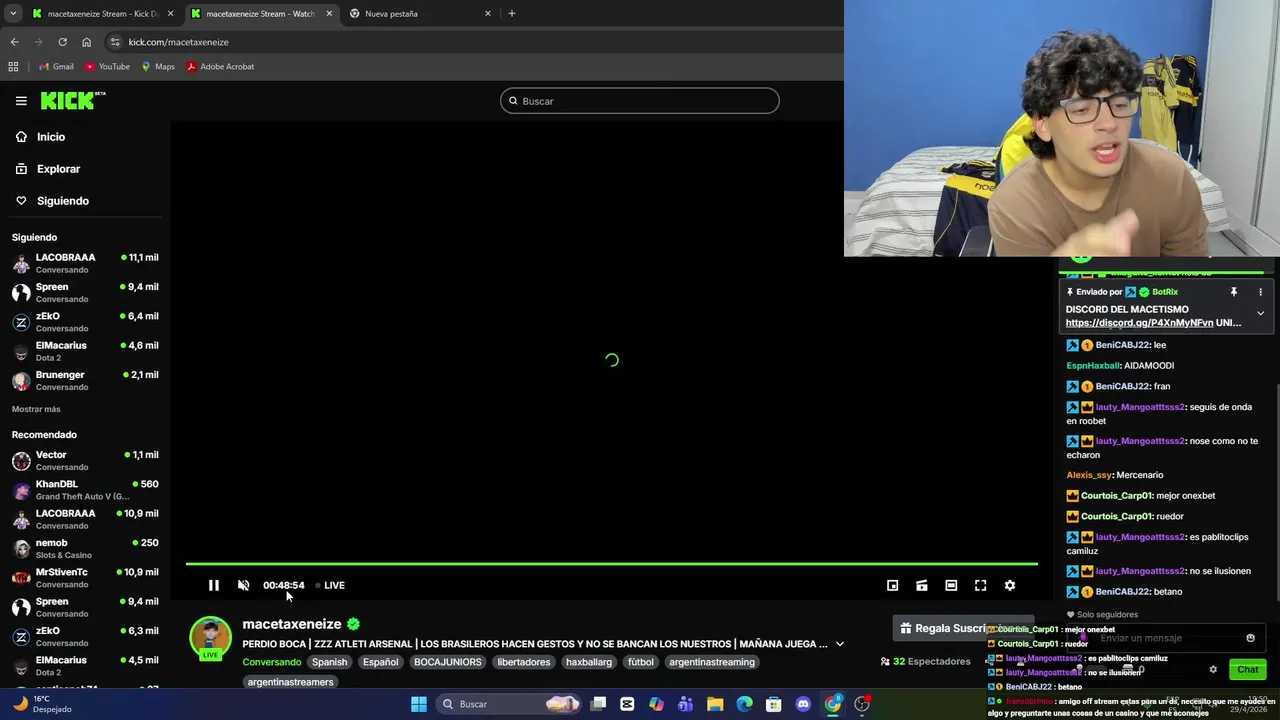This screenshot has height=720, width=1280.
Task: Select the BOCAJUNIORS tag
Action: 448,662
